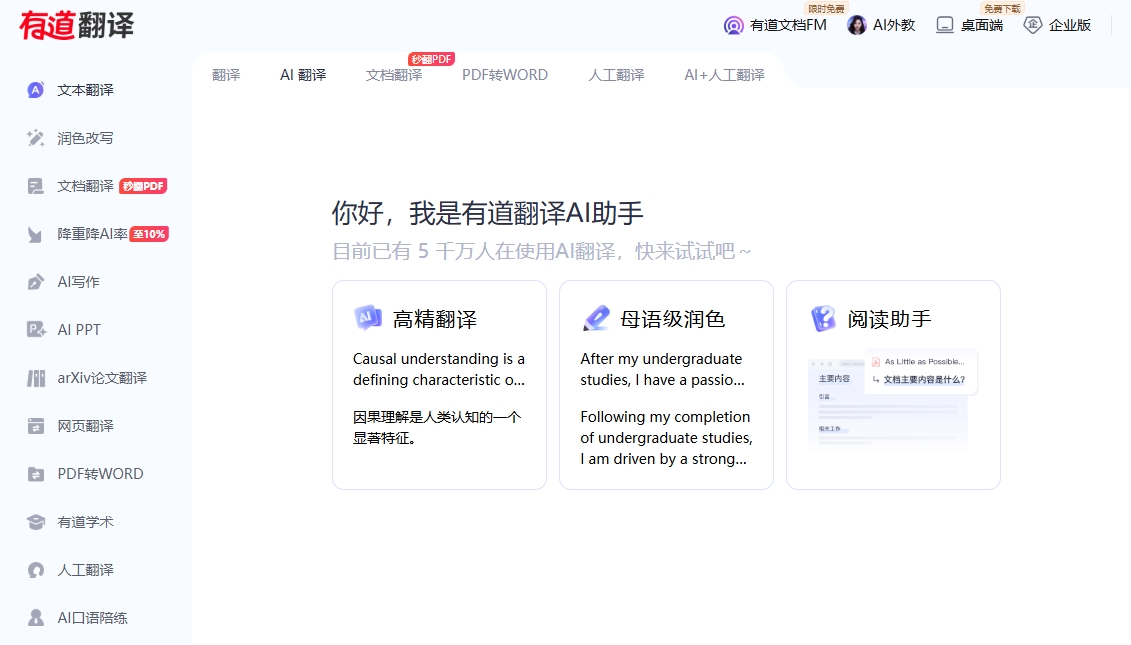
Task: Open arXiv论文翻译 books icon
Action: point(36,378)
